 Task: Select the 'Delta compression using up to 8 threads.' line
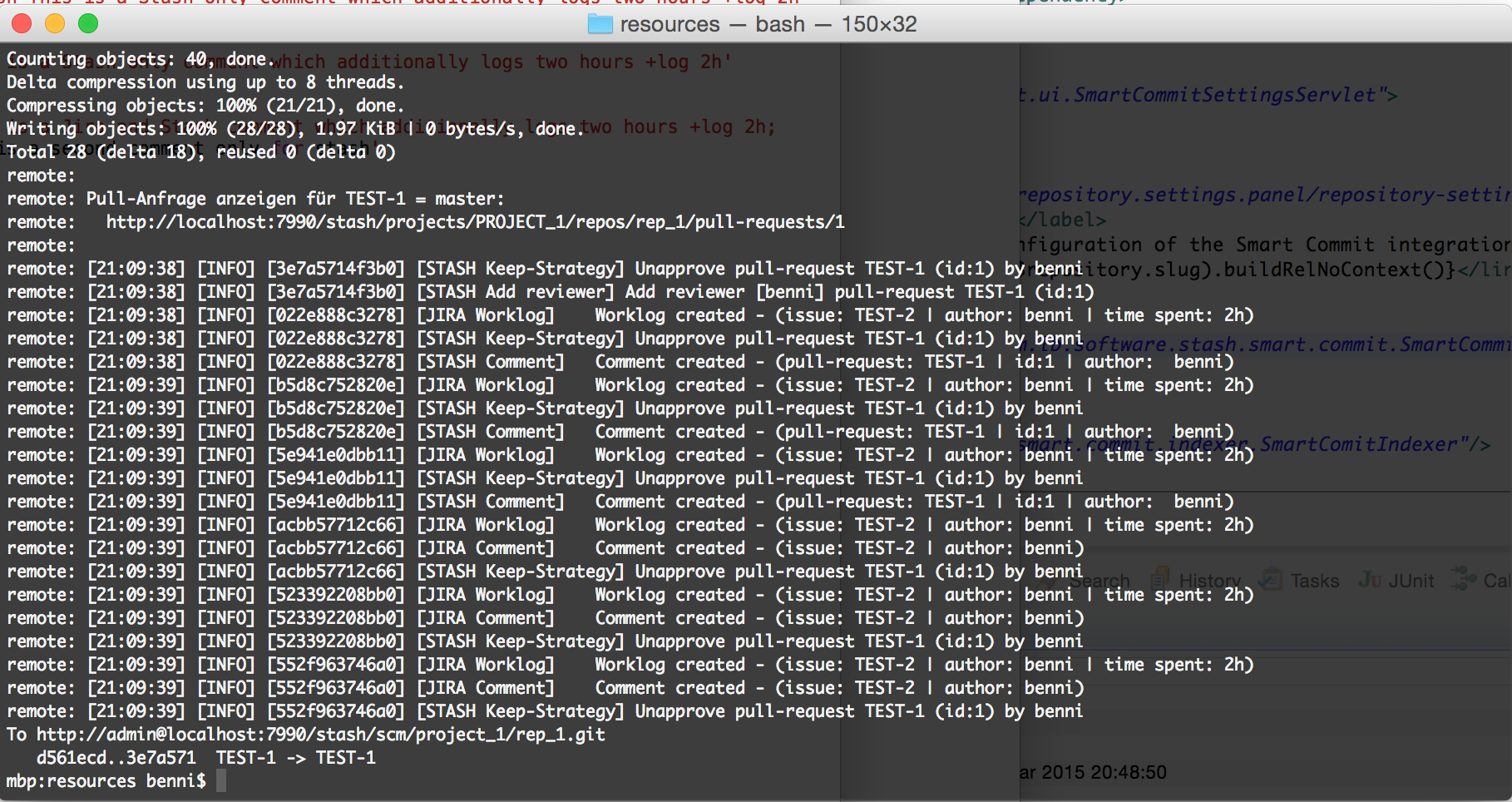pos(205,82)
